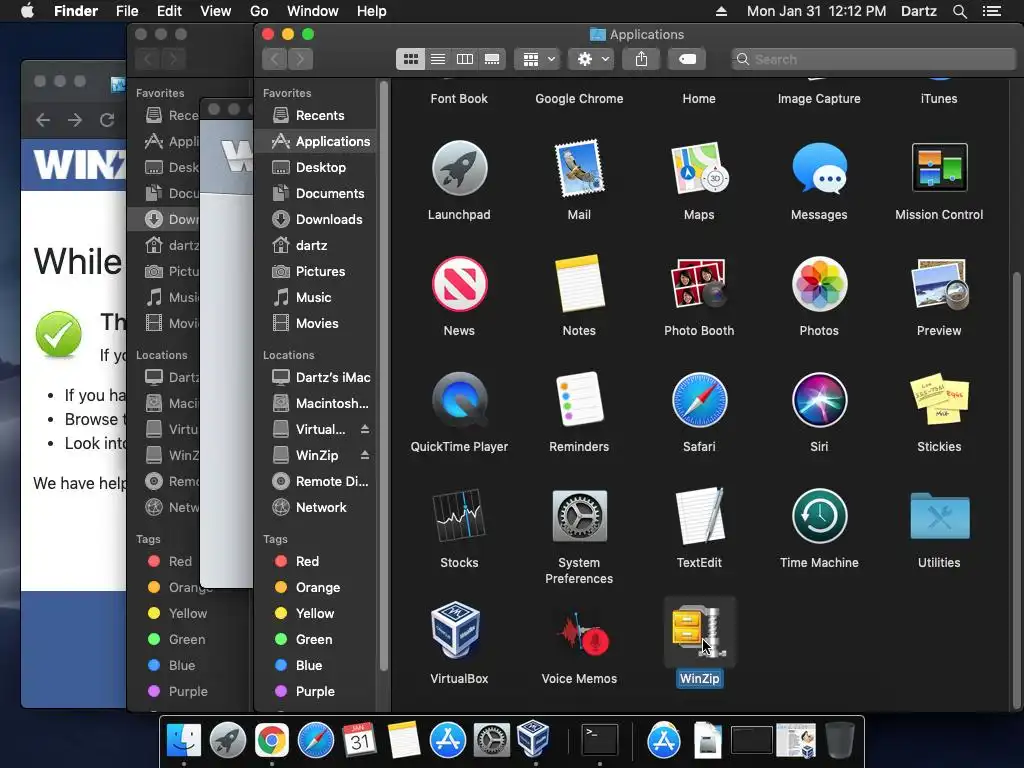This screenshot has height=768, width=1024.
Task: Click the Edit Tags toolbar button
Action: pyautogui.click(x=687, y=59)
